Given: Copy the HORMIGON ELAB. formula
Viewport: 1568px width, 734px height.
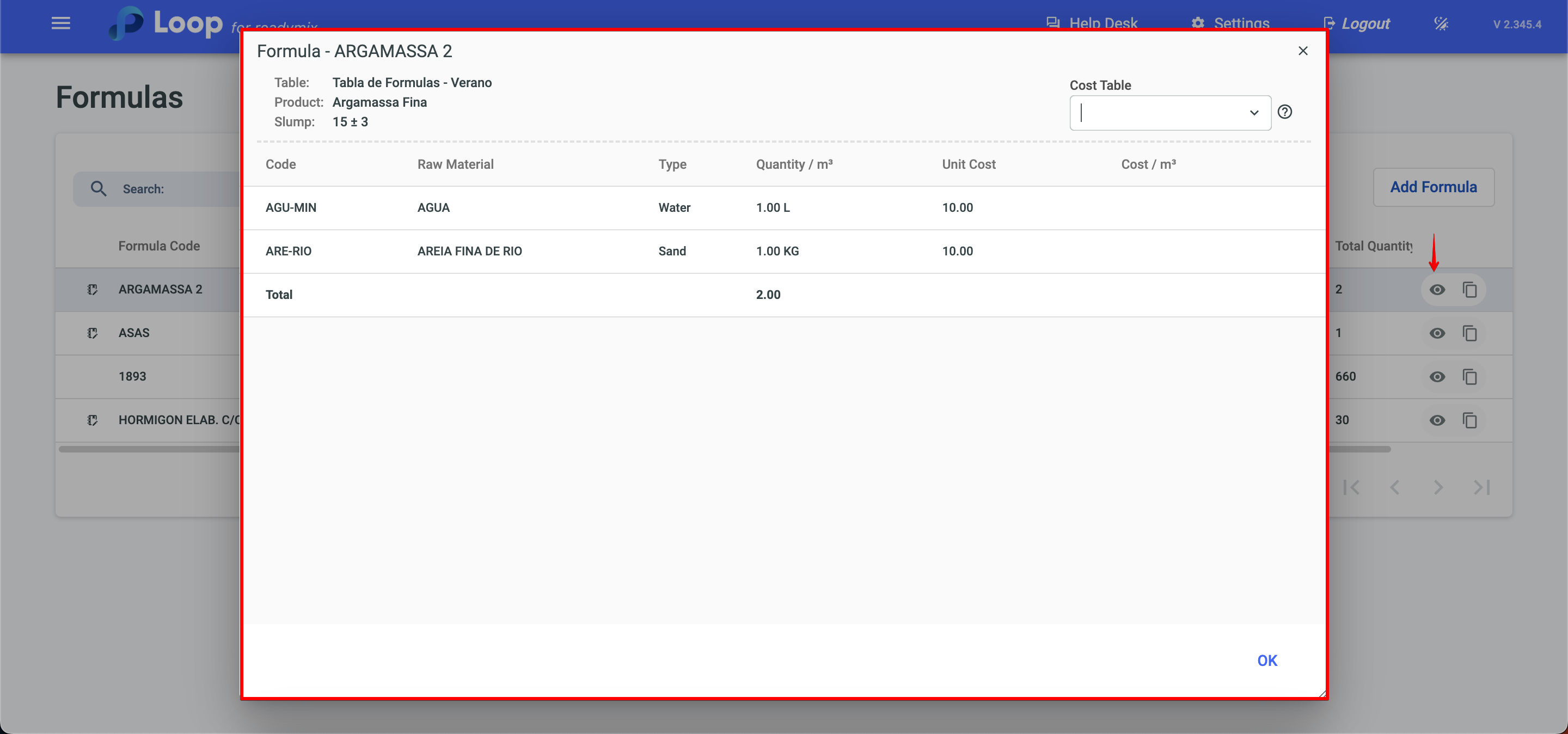Looking at the screenshot, I should click(x=1469, y=420).
